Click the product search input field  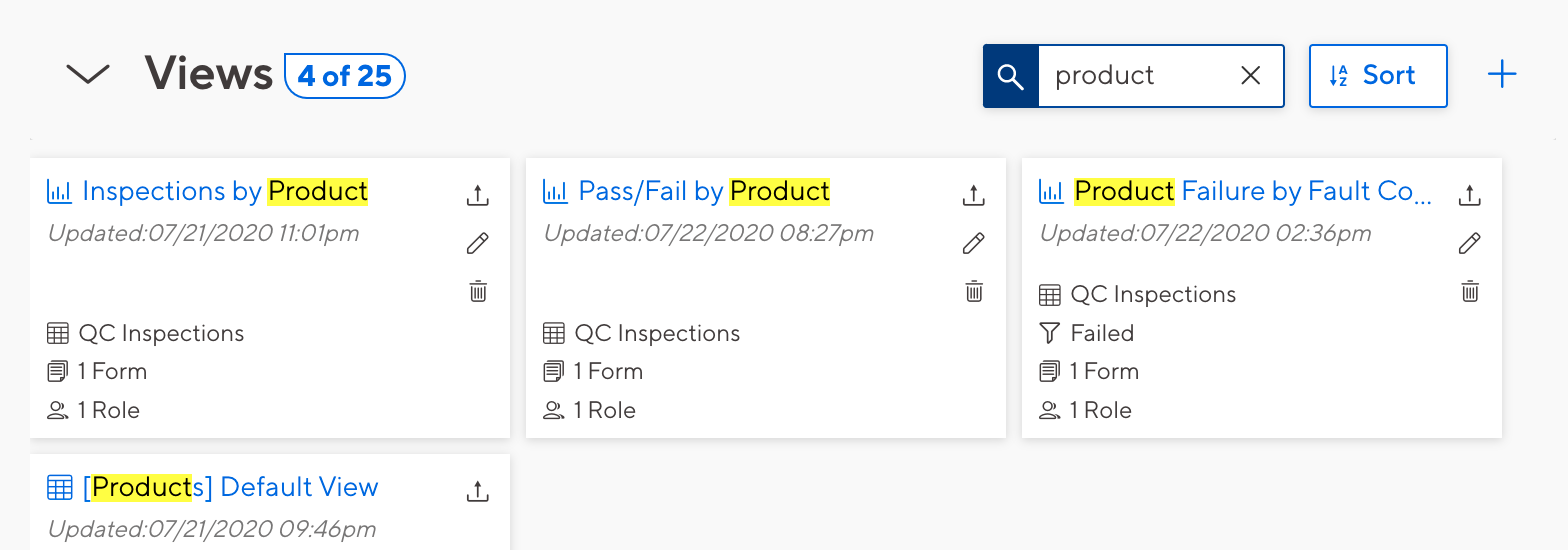point(1135,76)
